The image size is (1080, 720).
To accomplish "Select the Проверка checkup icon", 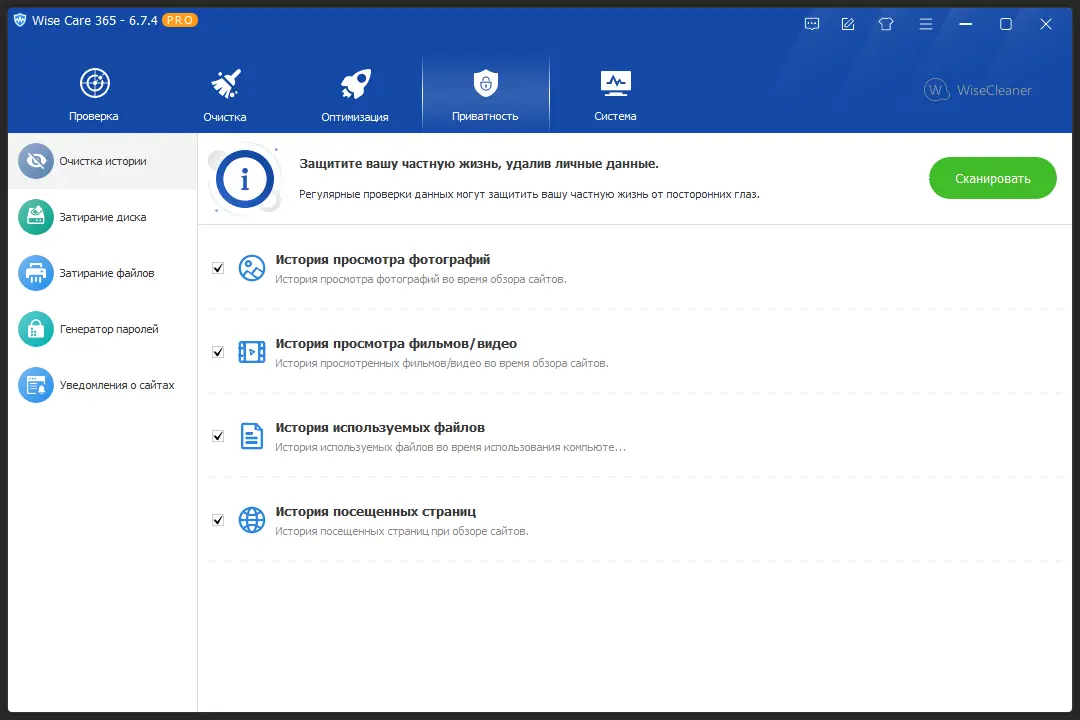I will click(94, 84).
